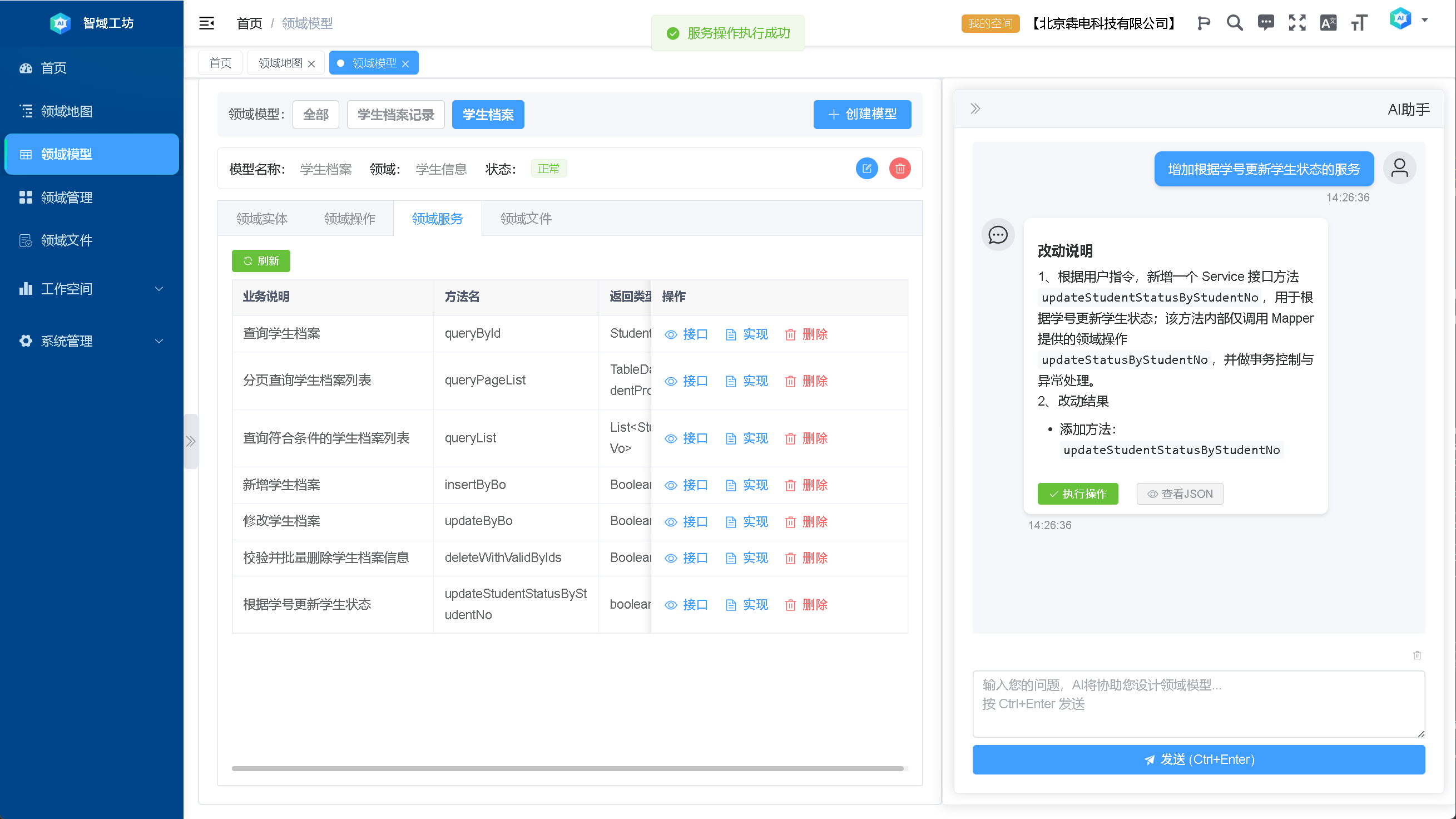Select the 学生档案记录 model filter

(395, 115)
